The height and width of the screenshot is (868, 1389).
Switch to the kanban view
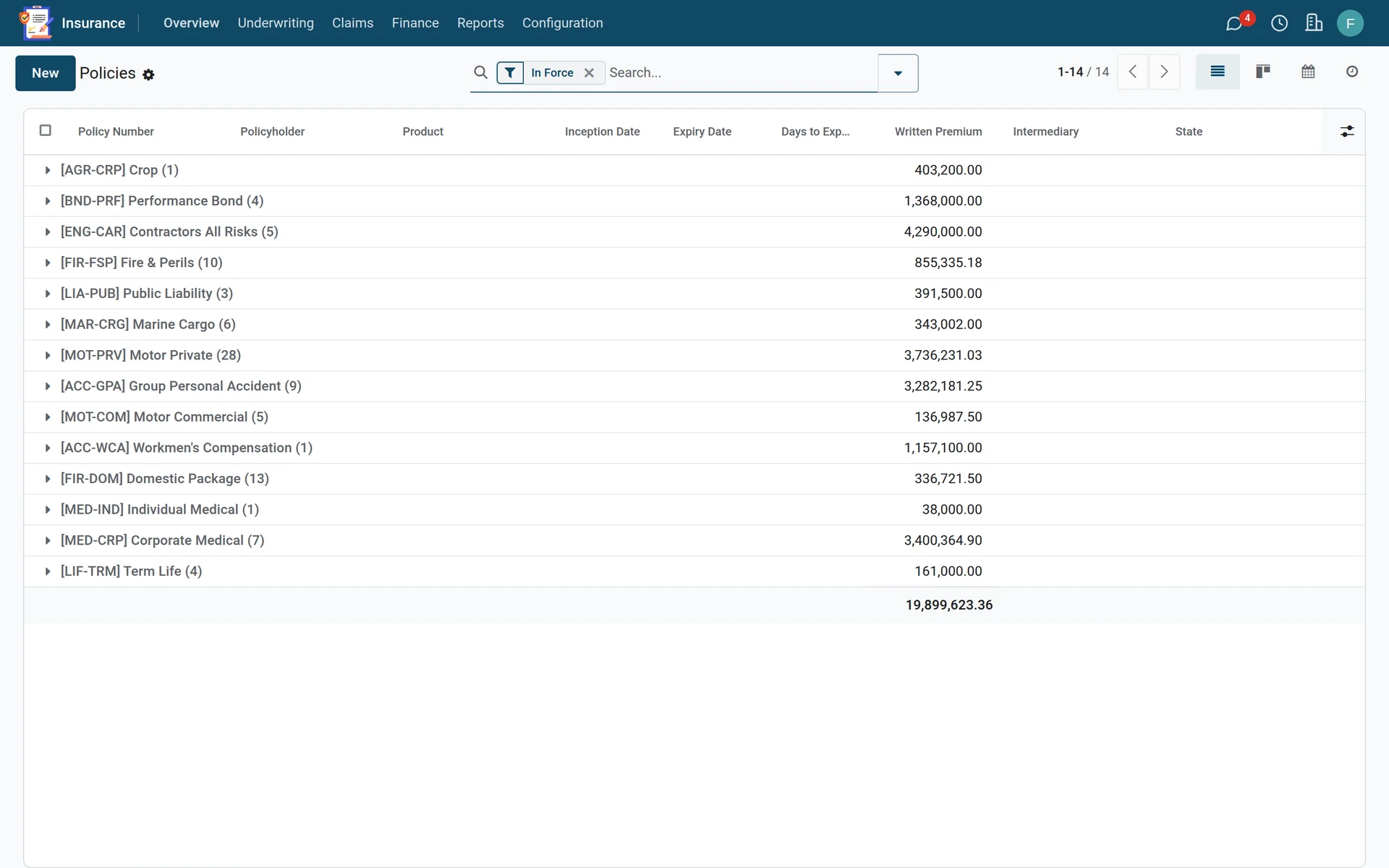(1263, 72)
